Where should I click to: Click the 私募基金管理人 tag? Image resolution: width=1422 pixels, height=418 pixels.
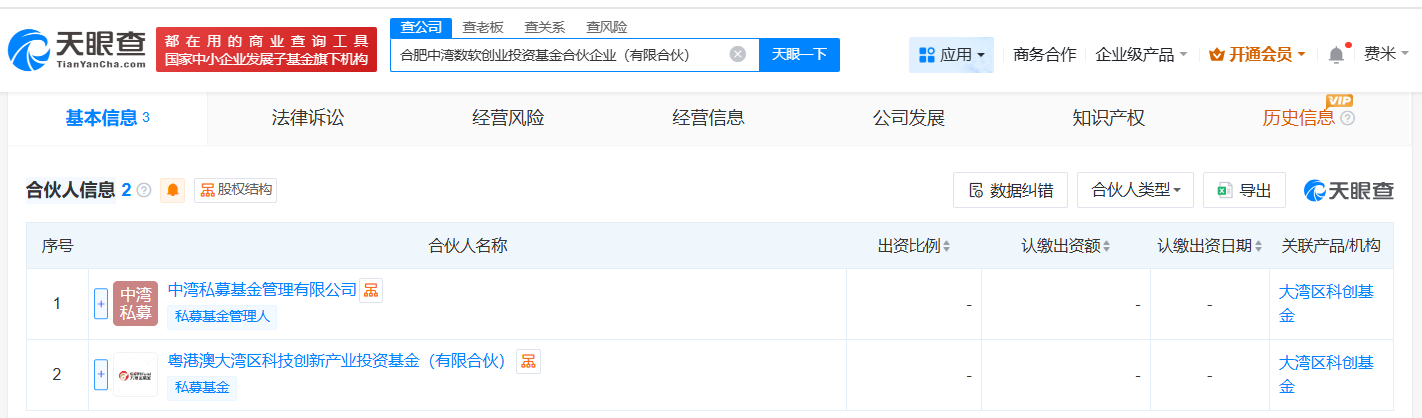tap(222, 316)
